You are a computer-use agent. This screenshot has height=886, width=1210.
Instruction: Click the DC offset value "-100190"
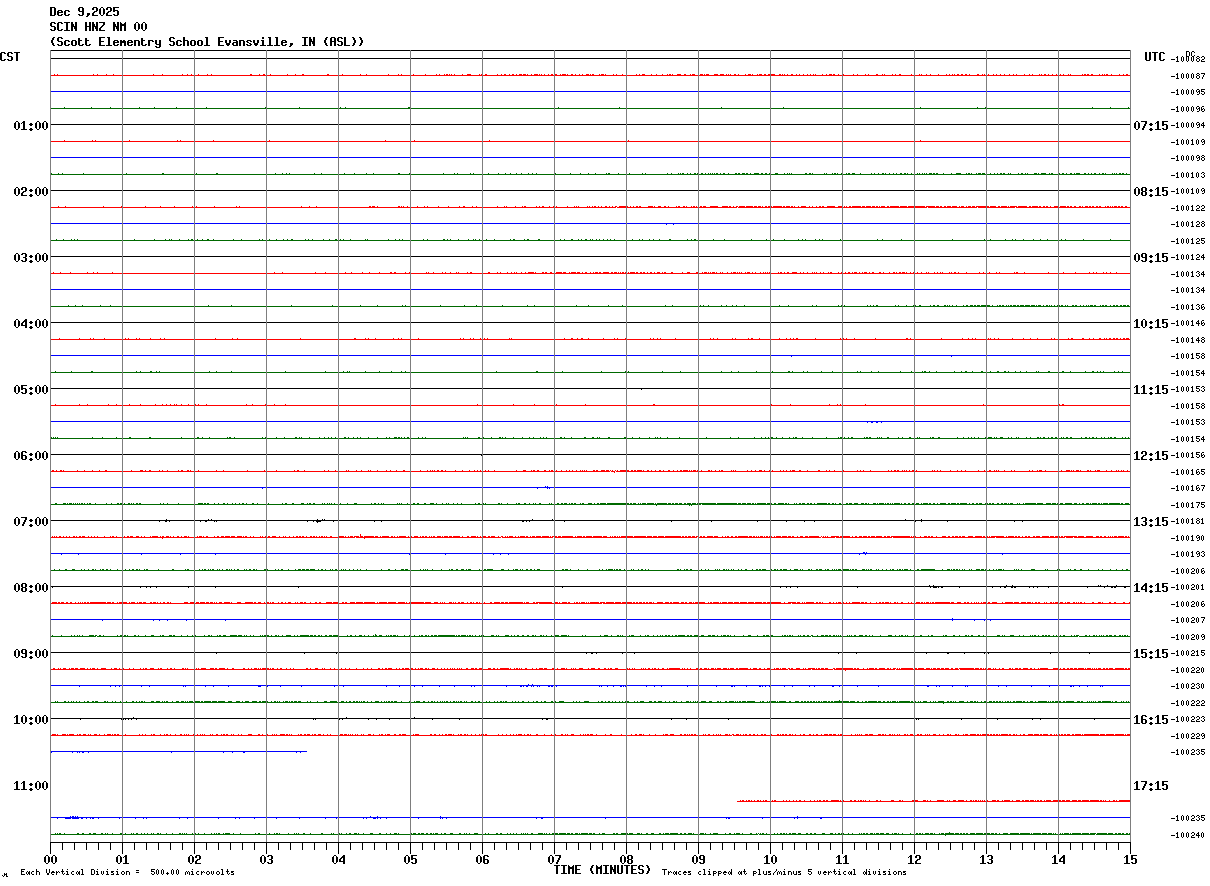[1188, 538]
